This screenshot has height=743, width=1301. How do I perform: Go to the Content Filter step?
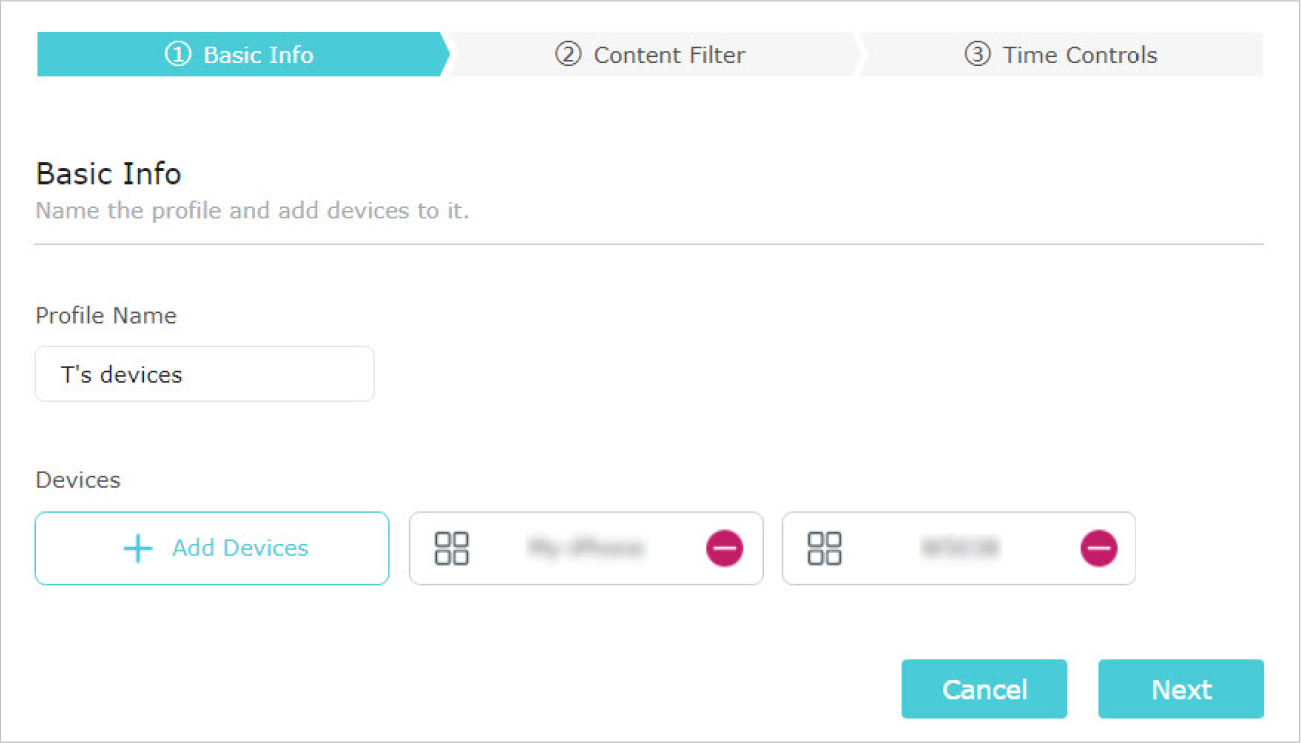[x=650, y=54]
